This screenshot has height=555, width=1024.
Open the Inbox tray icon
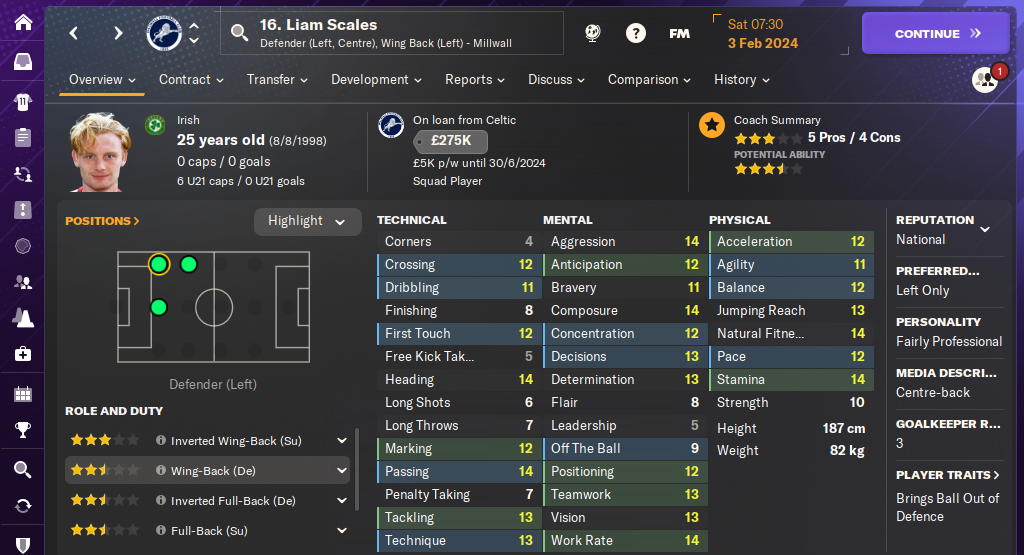click(22, 62)
